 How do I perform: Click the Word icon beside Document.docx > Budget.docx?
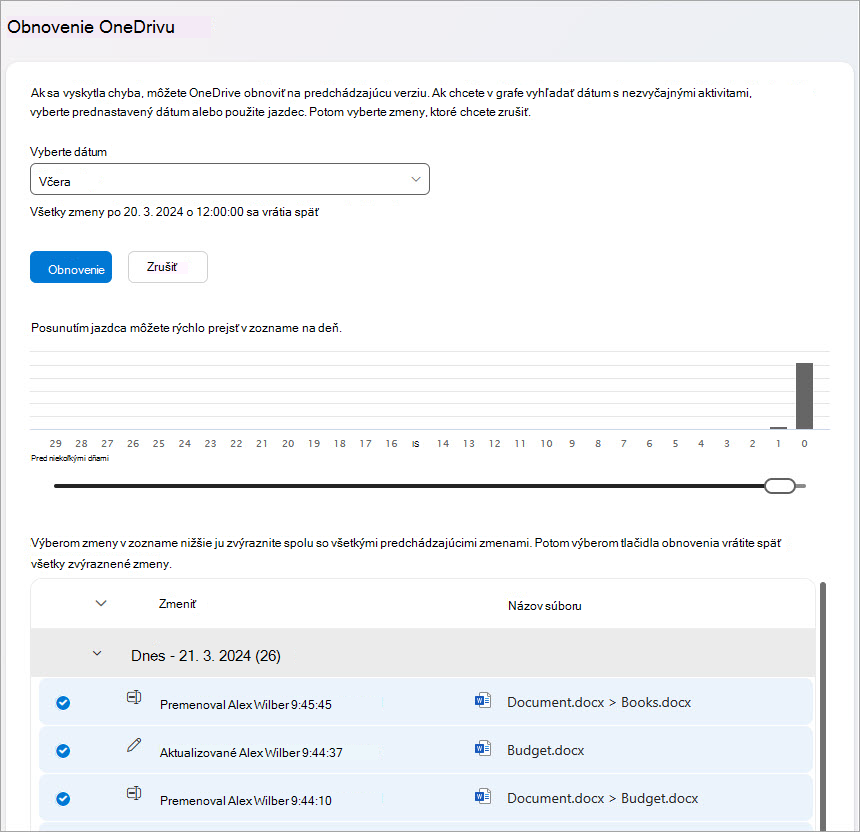(x=483, y=796)
